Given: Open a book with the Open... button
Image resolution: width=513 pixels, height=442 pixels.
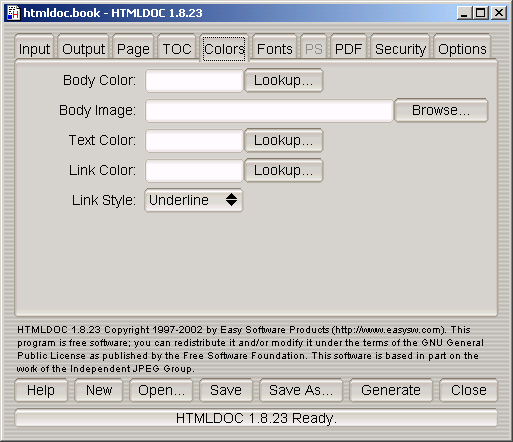Looking at the screenshot, I should pyautogui.click(x=161, y=390).
